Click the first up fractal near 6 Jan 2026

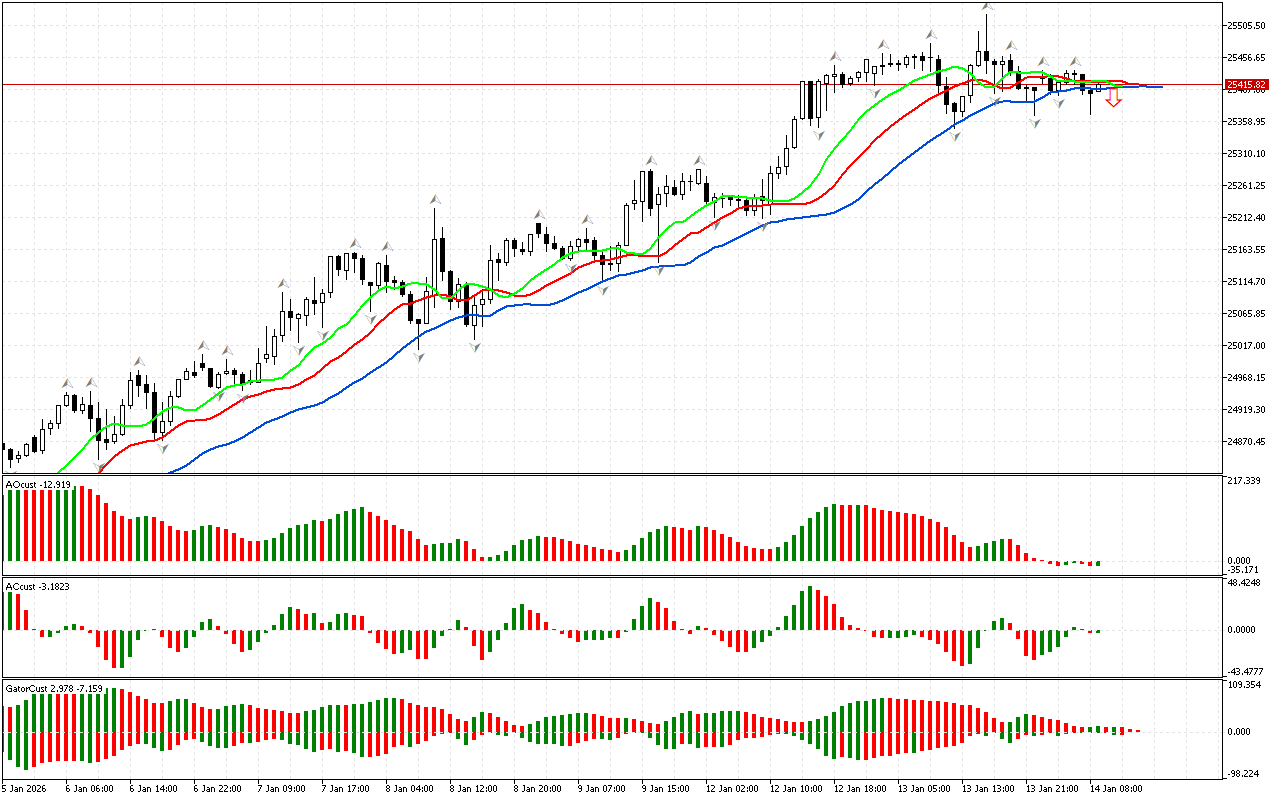(x=67, y=382)
